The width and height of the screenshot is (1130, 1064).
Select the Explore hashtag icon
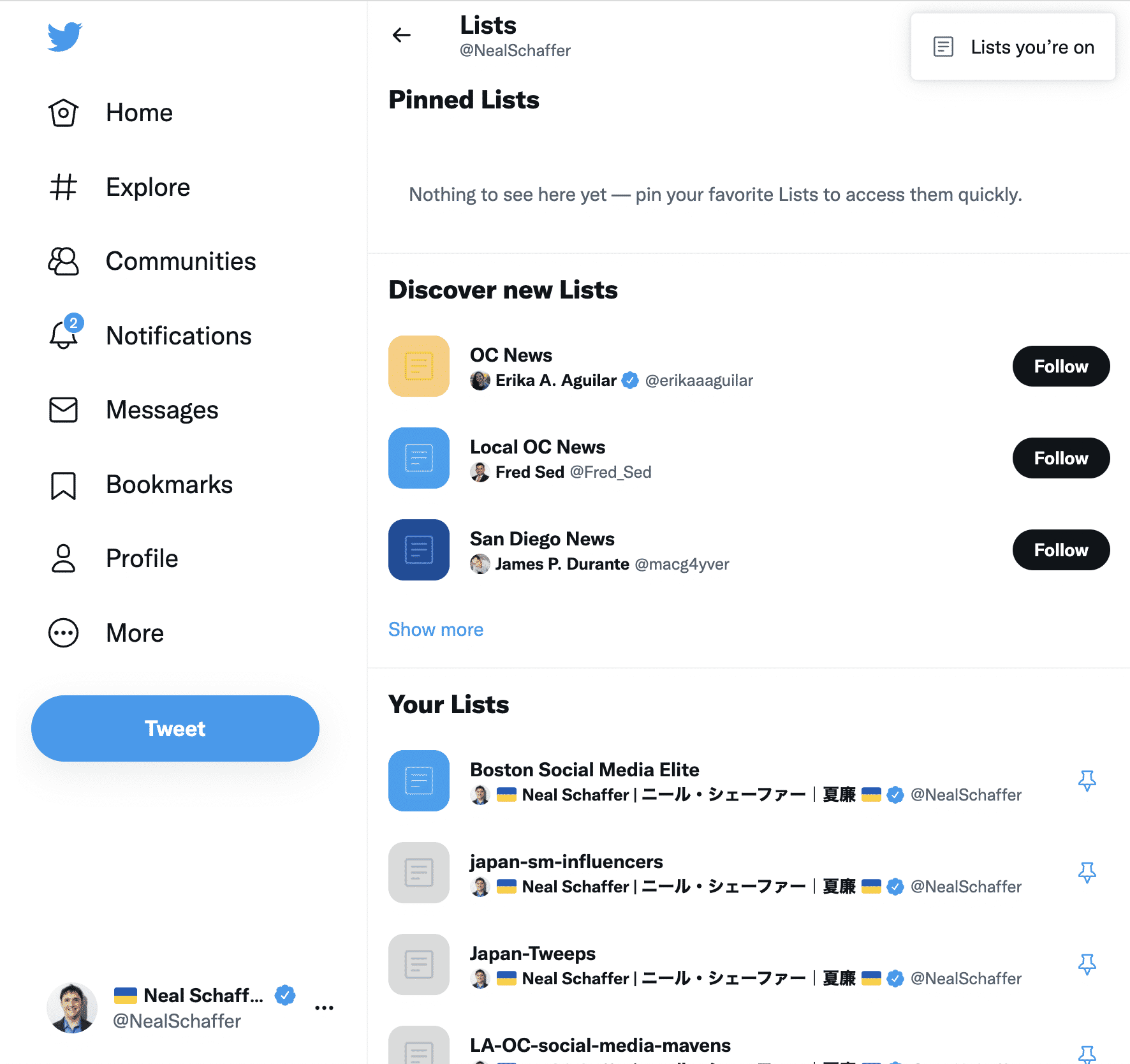click(x=63, y=187)
